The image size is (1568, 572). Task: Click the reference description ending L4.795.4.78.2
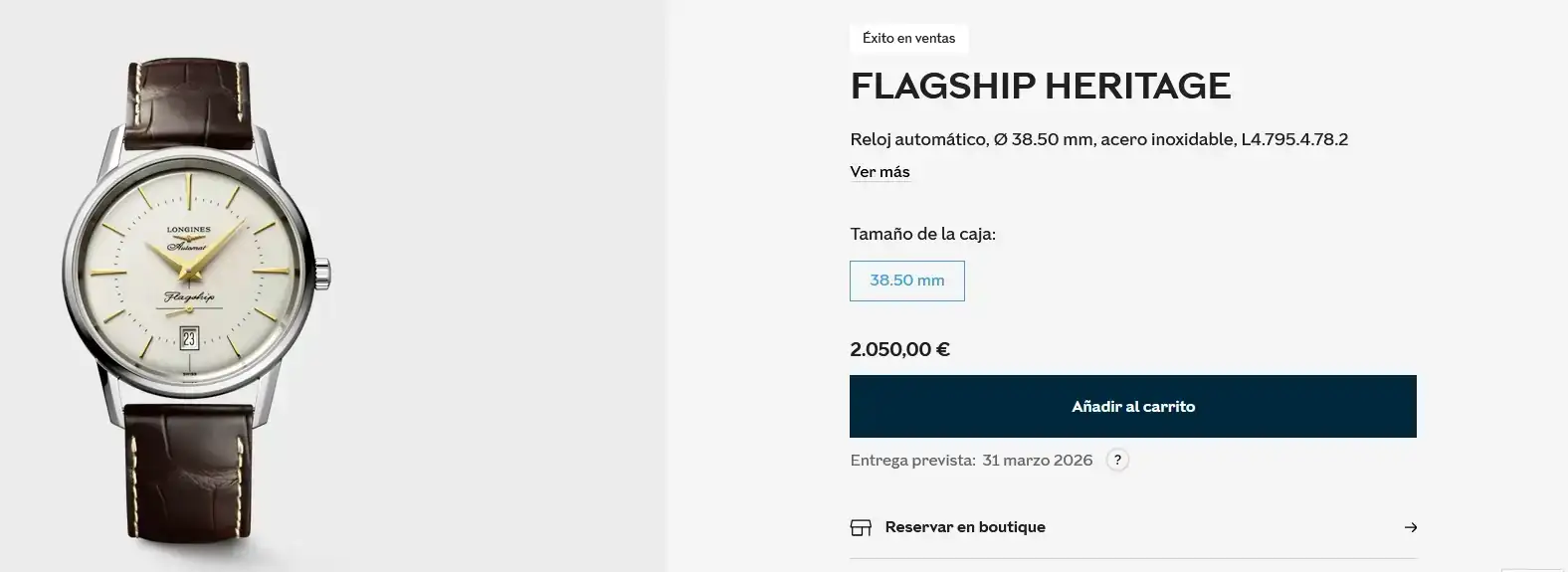point(1098,139)
